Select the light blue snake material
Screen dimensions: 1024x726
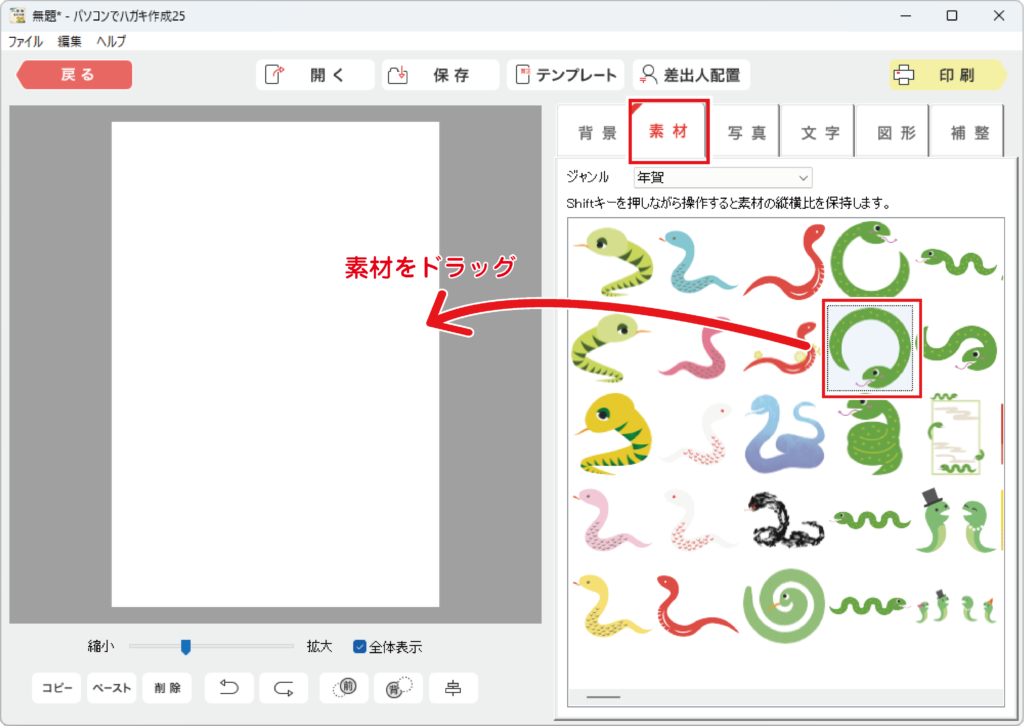[x=697, y=261]
